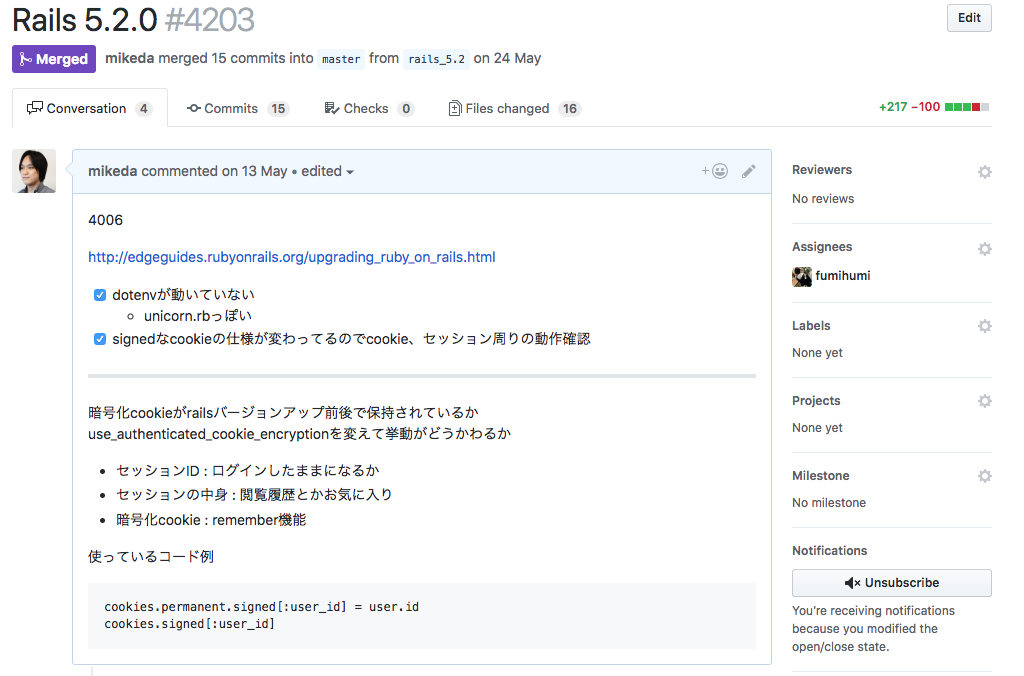Screen dimensions: 1024x676
Task: Click mikeda avatar thumbnail
Action: (34, 171)
